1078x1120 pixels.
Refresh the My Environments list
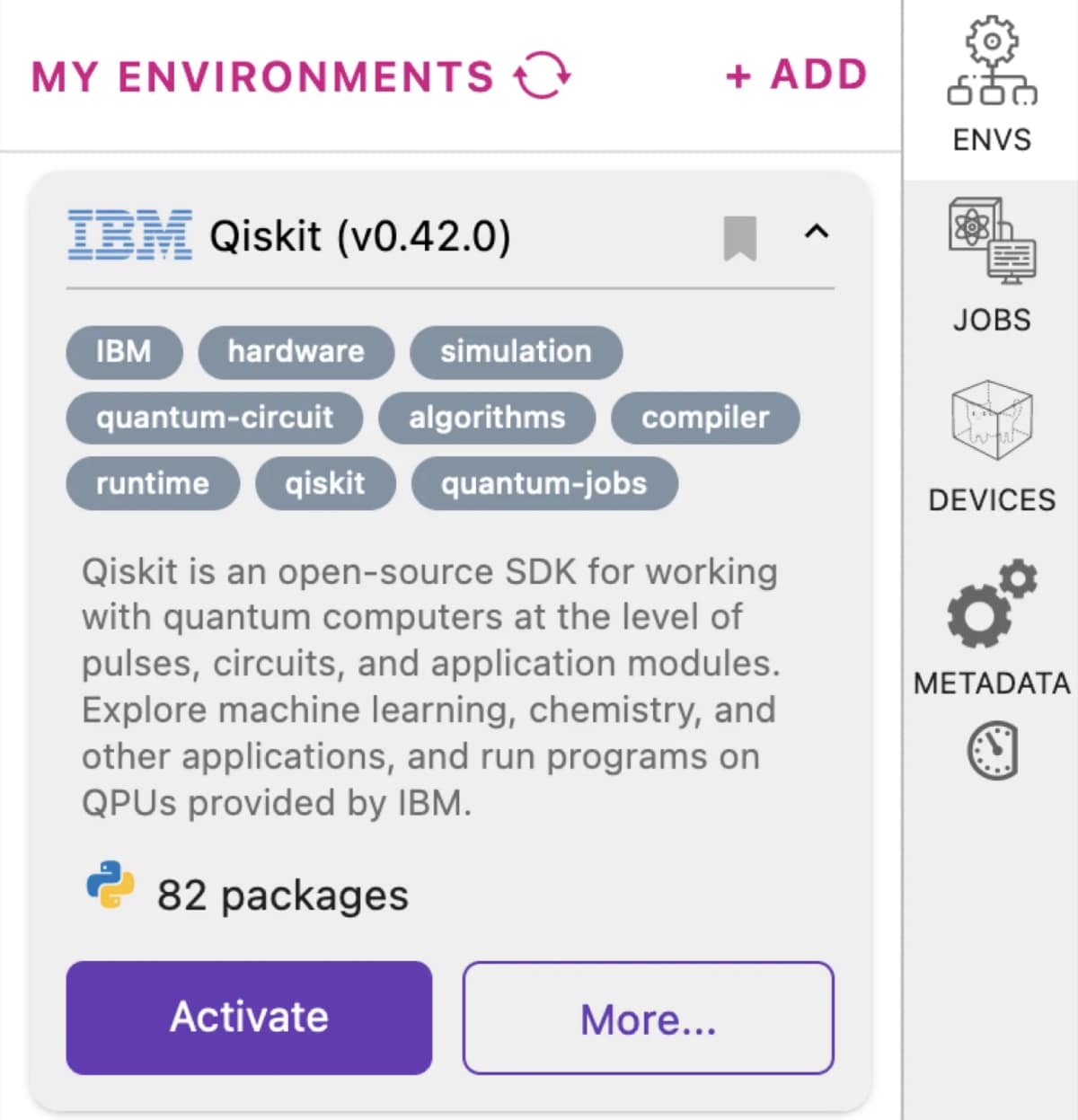(542, 75)
